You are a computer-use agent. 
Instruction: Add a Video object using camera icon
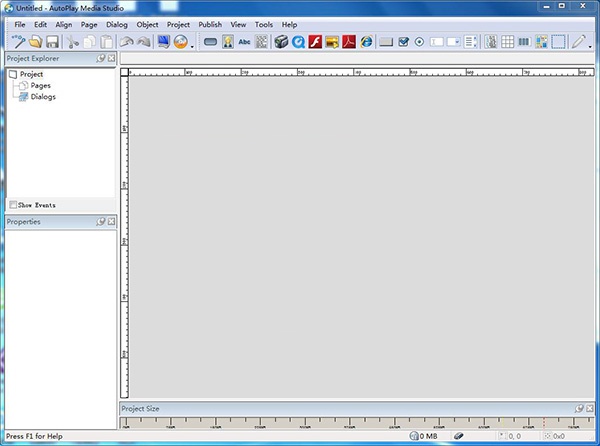281,42
